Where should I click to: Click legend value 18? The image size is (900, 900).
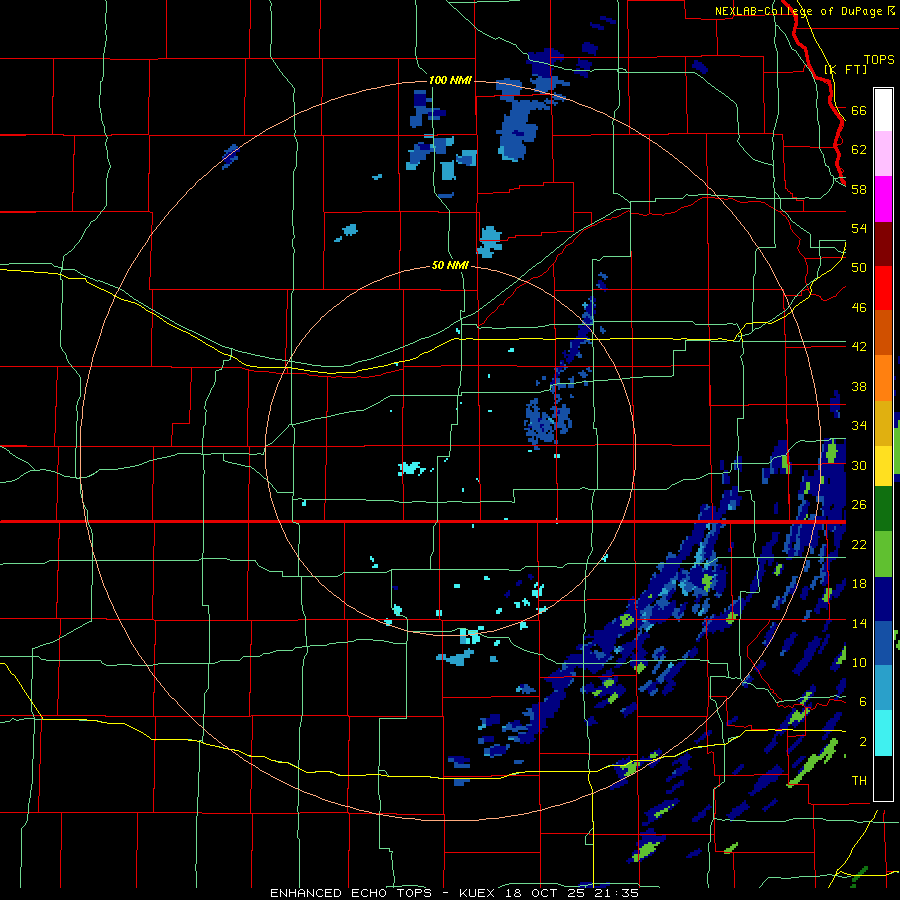tap(859, 584)
